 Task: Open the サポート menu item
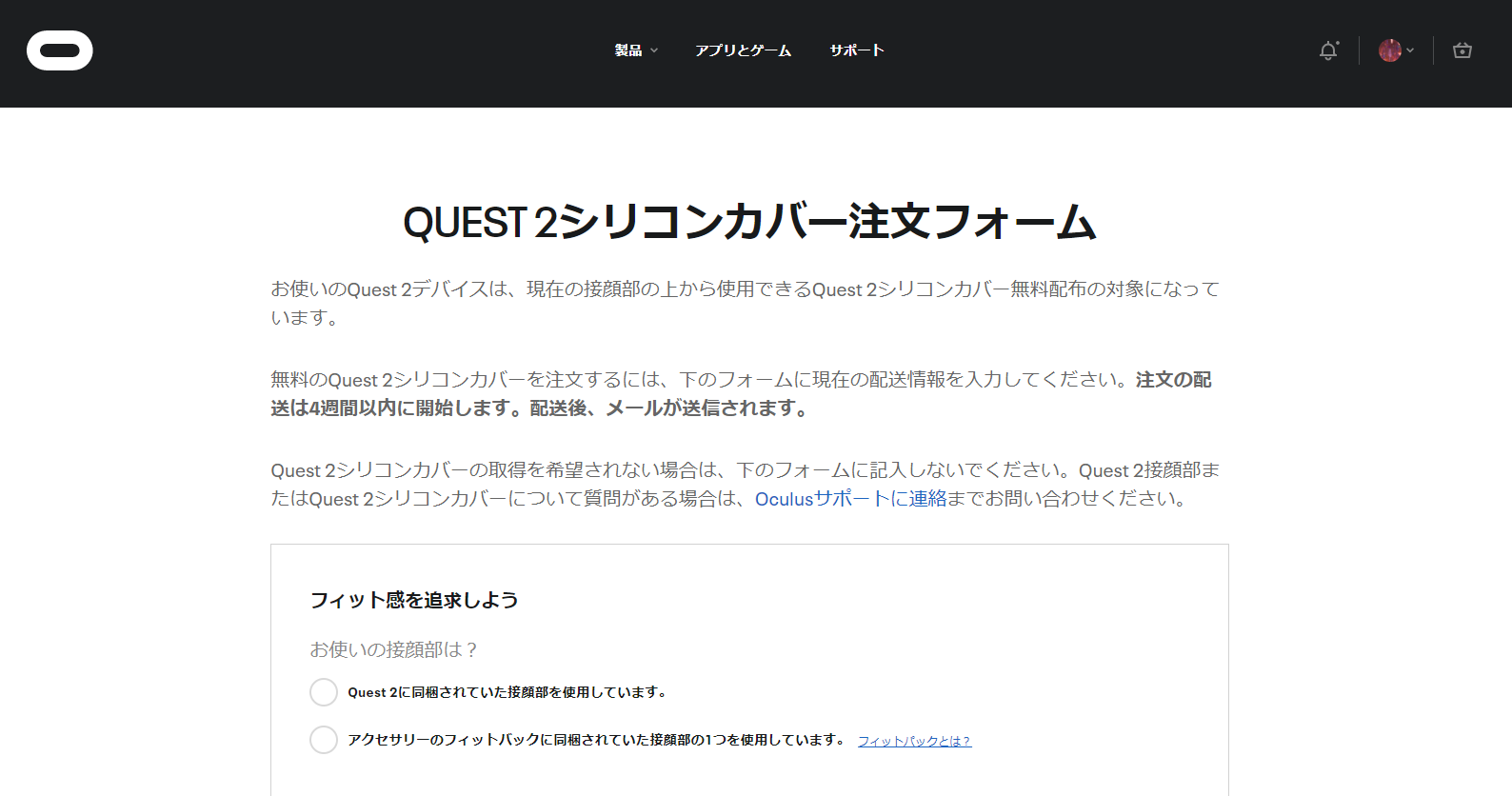(x=857, y=50)
